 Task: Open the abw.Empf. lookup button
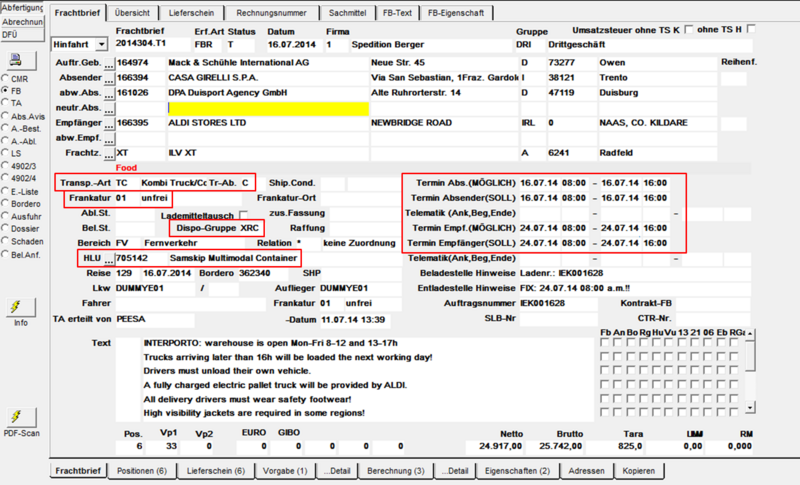click(109, 139)
